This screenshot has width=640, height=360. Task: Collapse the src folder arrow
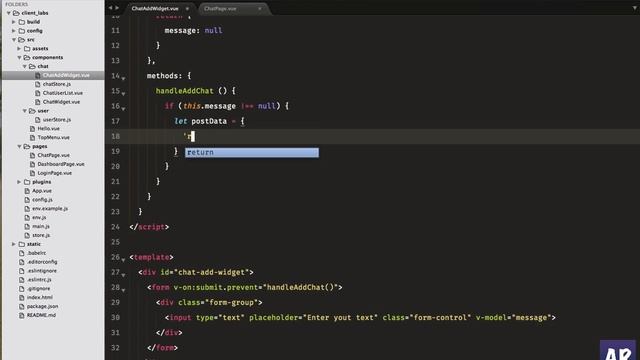14,40
